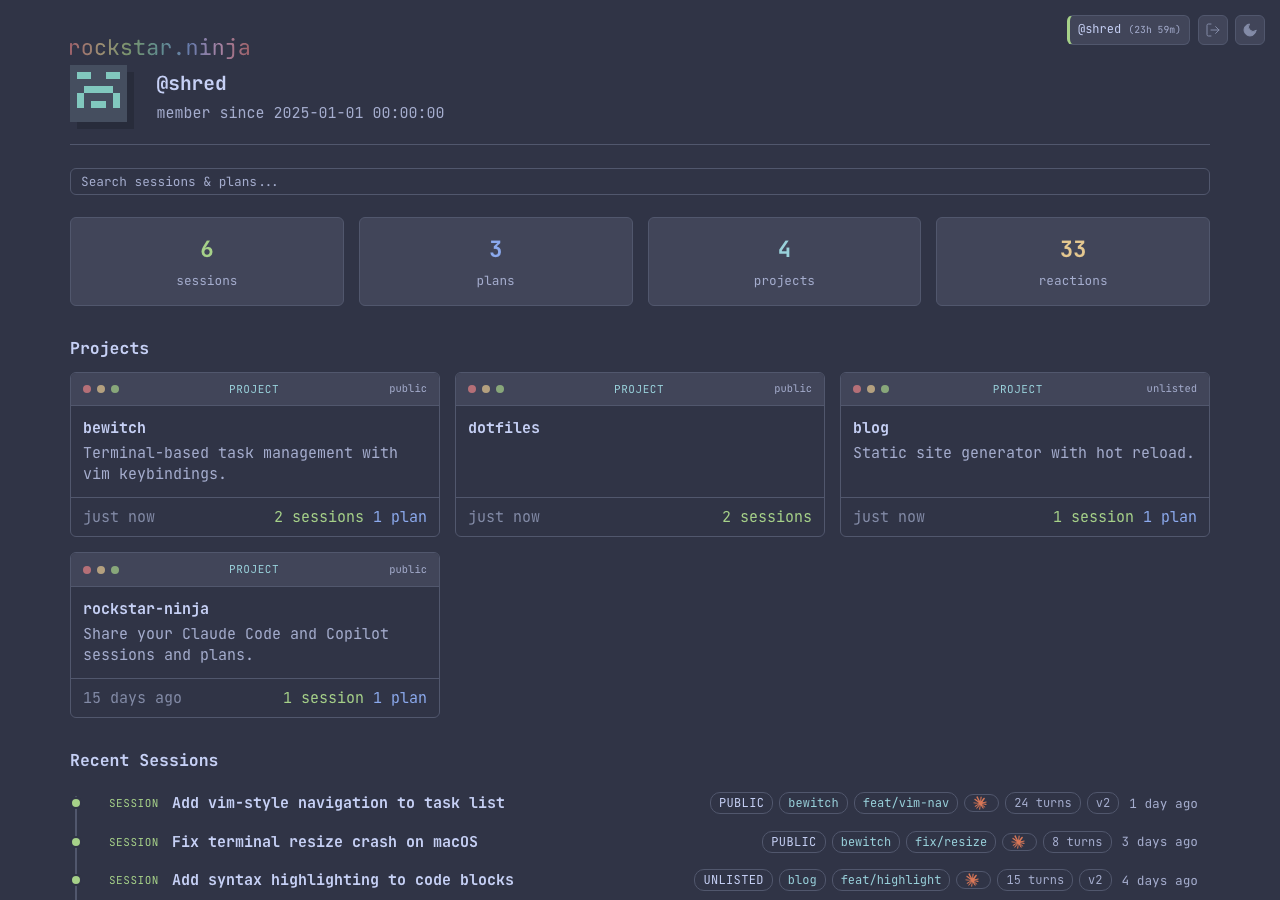Click the traffic-light dots on the bewitch card
This screenshot has width=1280, height=900.
(100, 389)
